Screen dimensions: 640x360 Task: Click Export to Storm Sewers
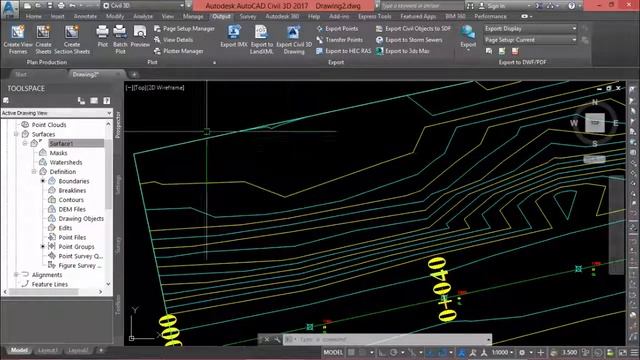coord(409,40)
